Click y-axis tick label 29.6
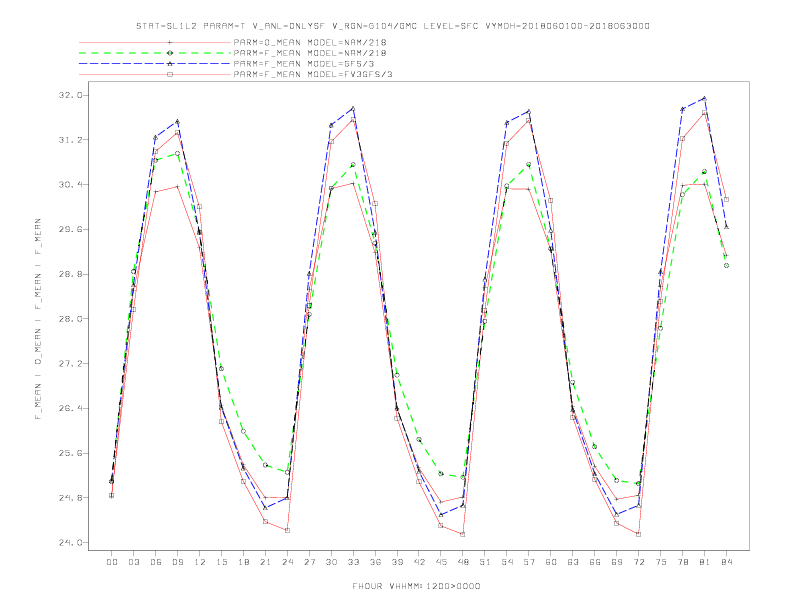 [70, 229]
